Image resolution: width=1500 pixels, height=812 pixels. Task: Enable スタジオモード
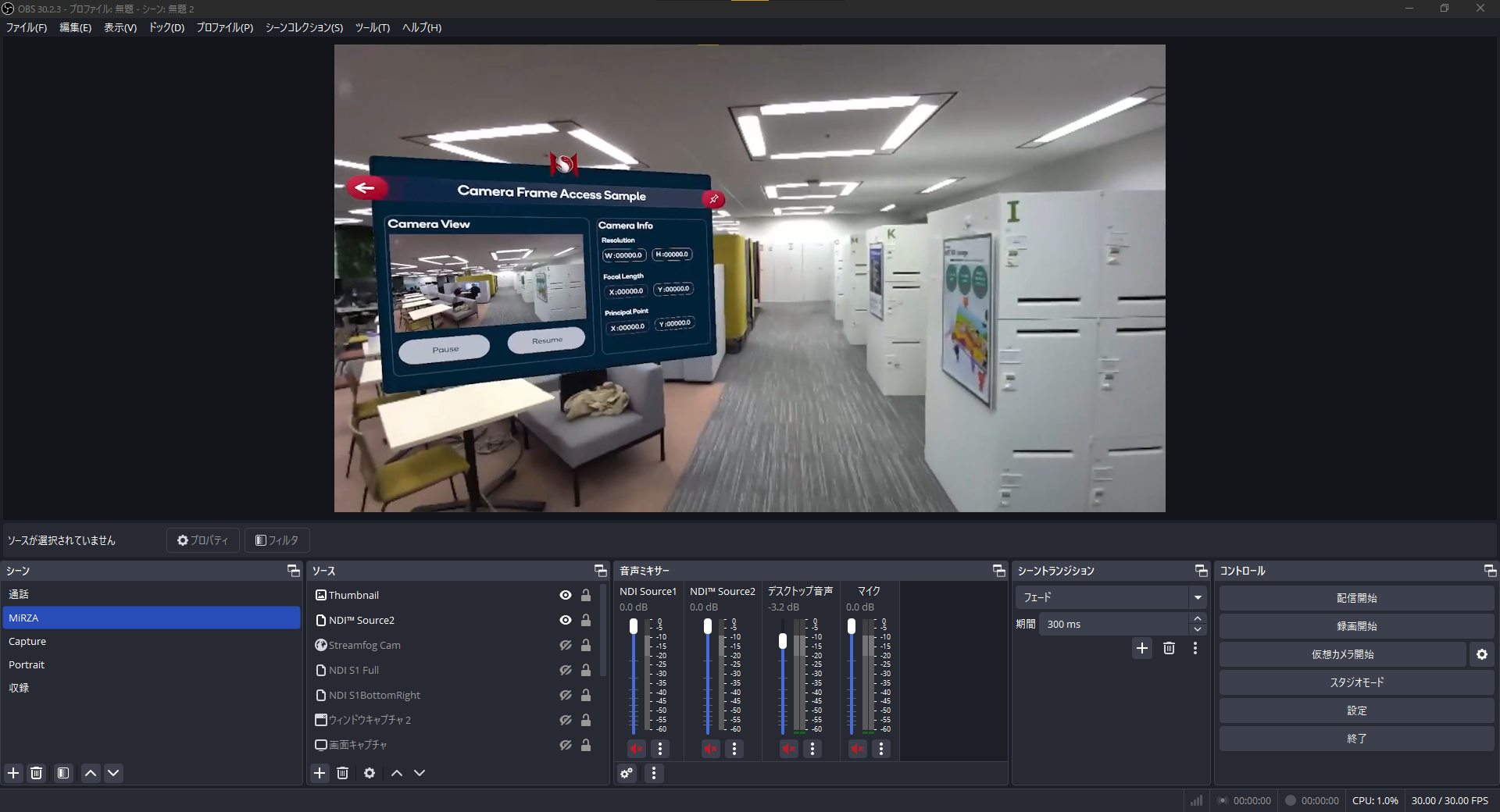pyautogui.click(x=1356, y=682)
